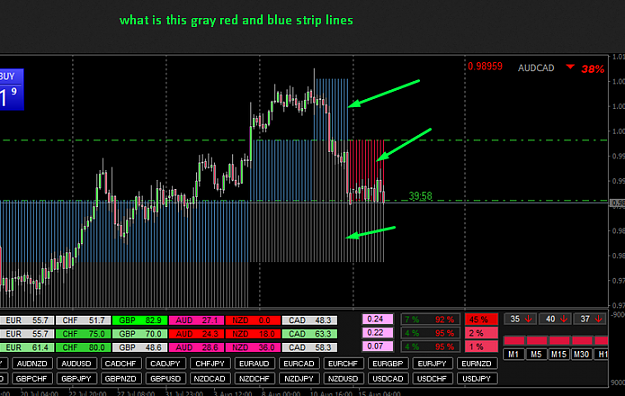Click the GBP 70.0 strength cell
The height and width of the screenshot is (396, 625).
click(x=140, y=334)
